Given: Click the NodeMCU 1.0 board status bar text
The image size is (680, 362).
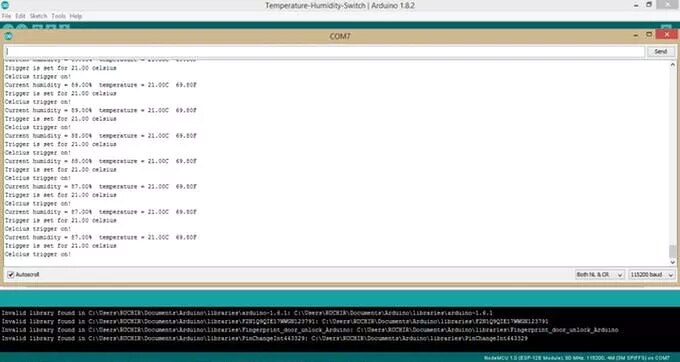Looking at the screenshot, I should pyautogui.click(x=577, y=358).
